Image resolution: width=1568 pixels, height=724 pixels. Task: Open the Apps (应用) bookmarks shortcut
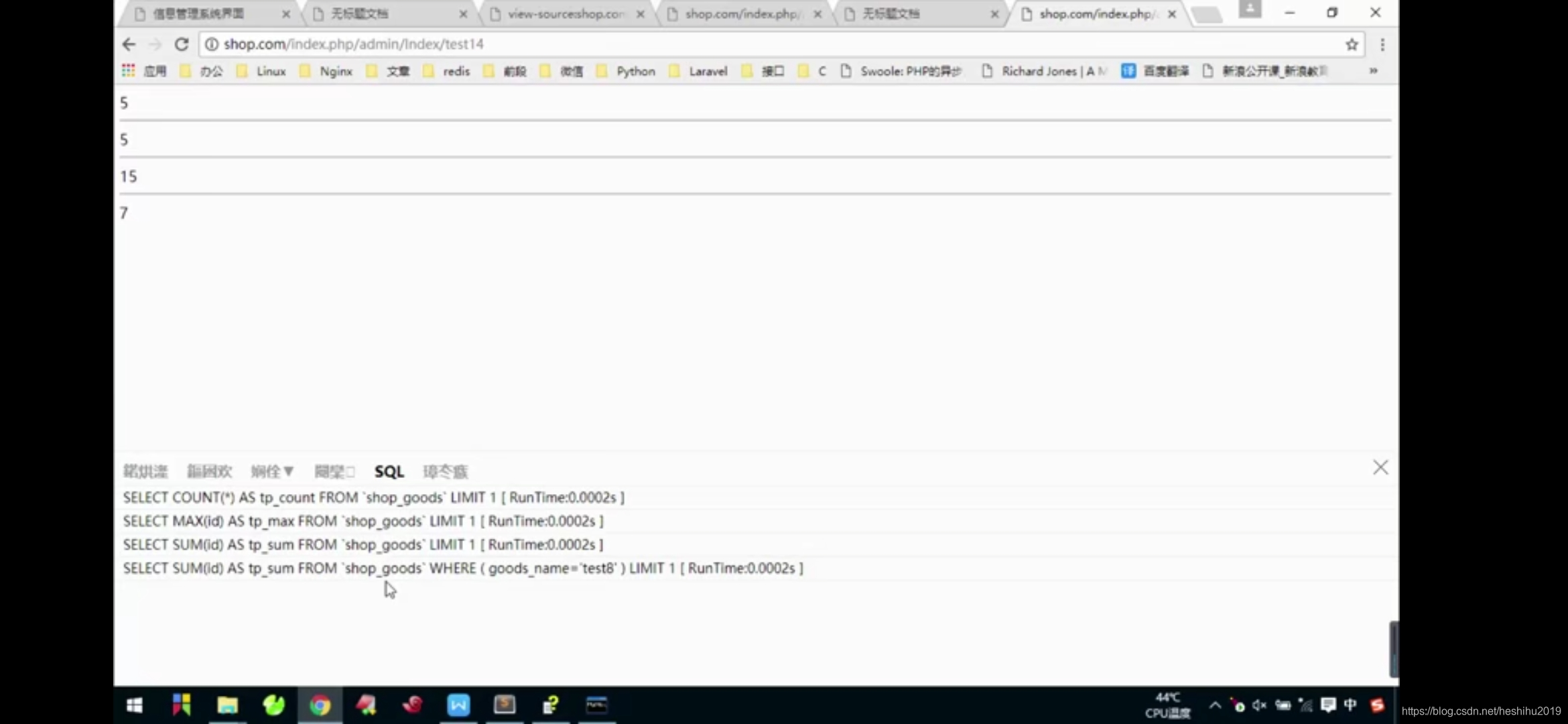(x=144, y=71)
